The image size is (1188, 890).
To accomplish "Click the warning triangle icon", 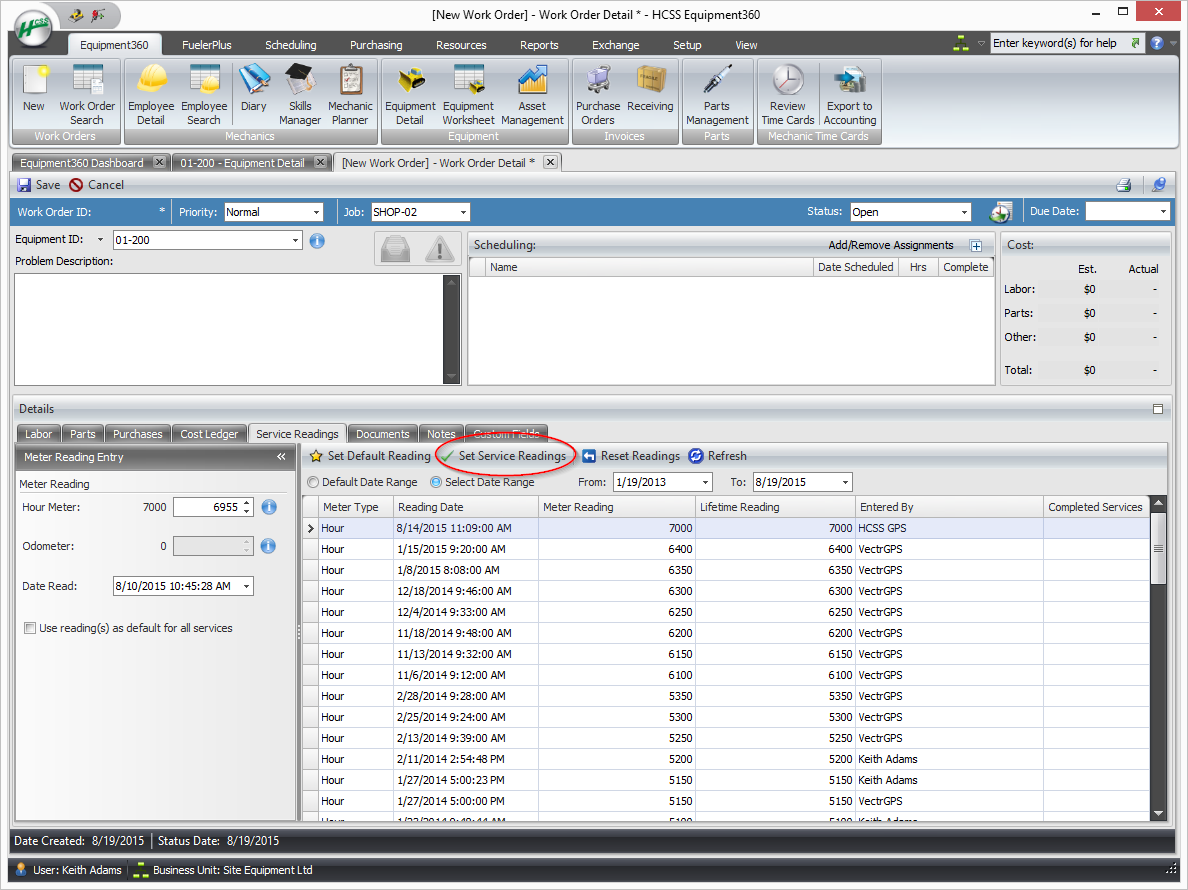I will pyautogui.click(x=439, y=248).
